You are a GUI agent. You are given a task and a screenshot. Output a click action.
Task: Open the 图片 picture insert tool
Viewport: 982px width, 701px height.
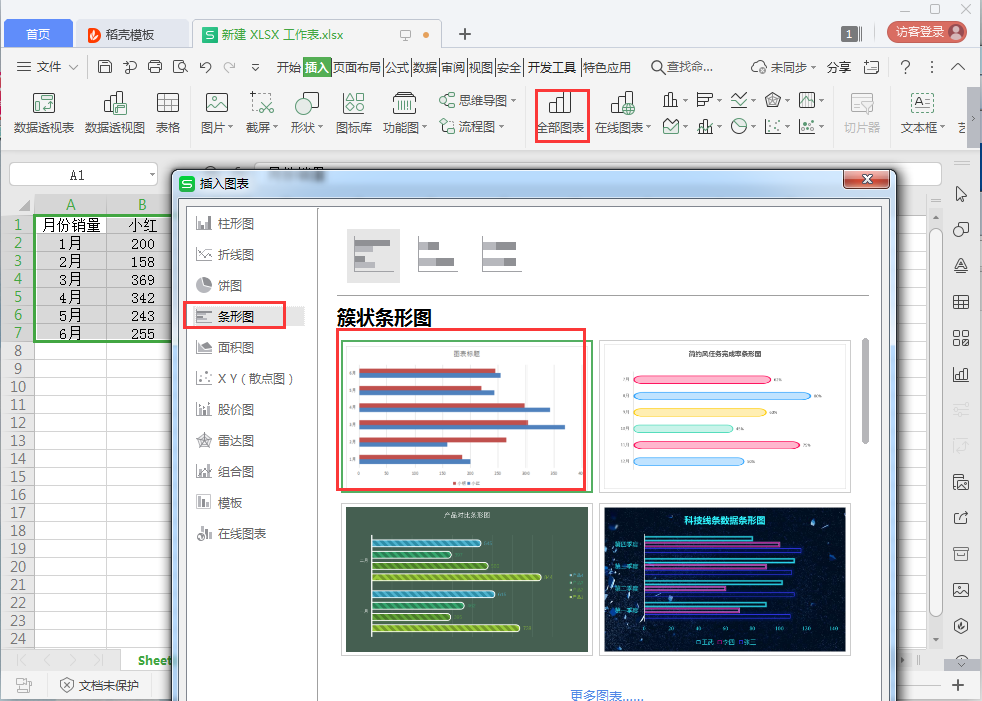217,113
